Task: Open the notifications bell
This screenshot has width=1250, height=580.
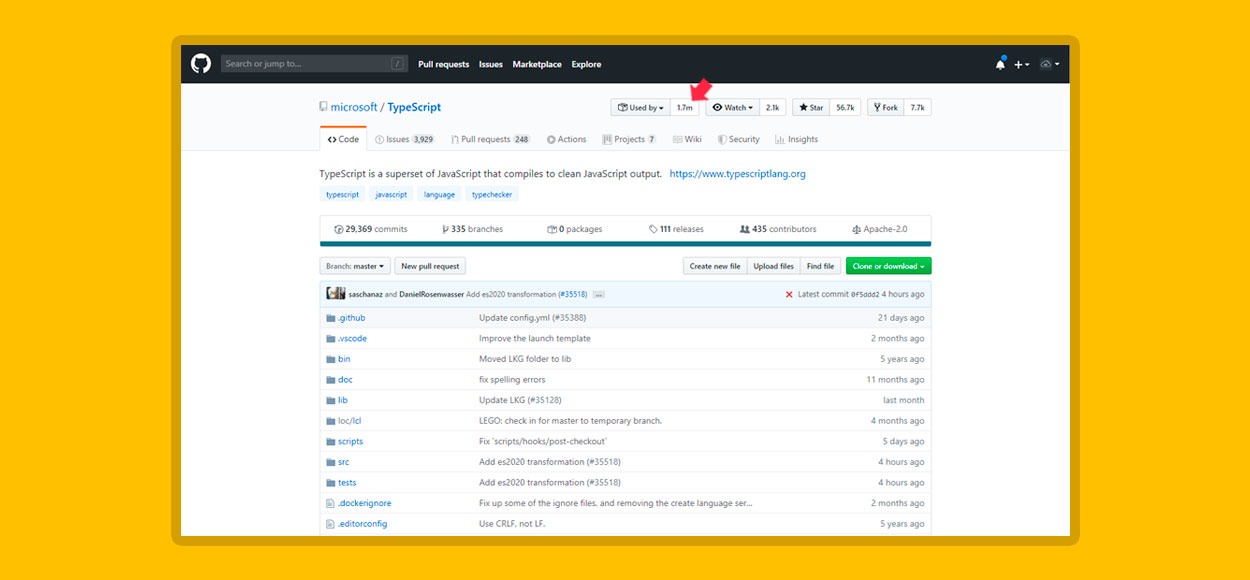Action: 1000,64
